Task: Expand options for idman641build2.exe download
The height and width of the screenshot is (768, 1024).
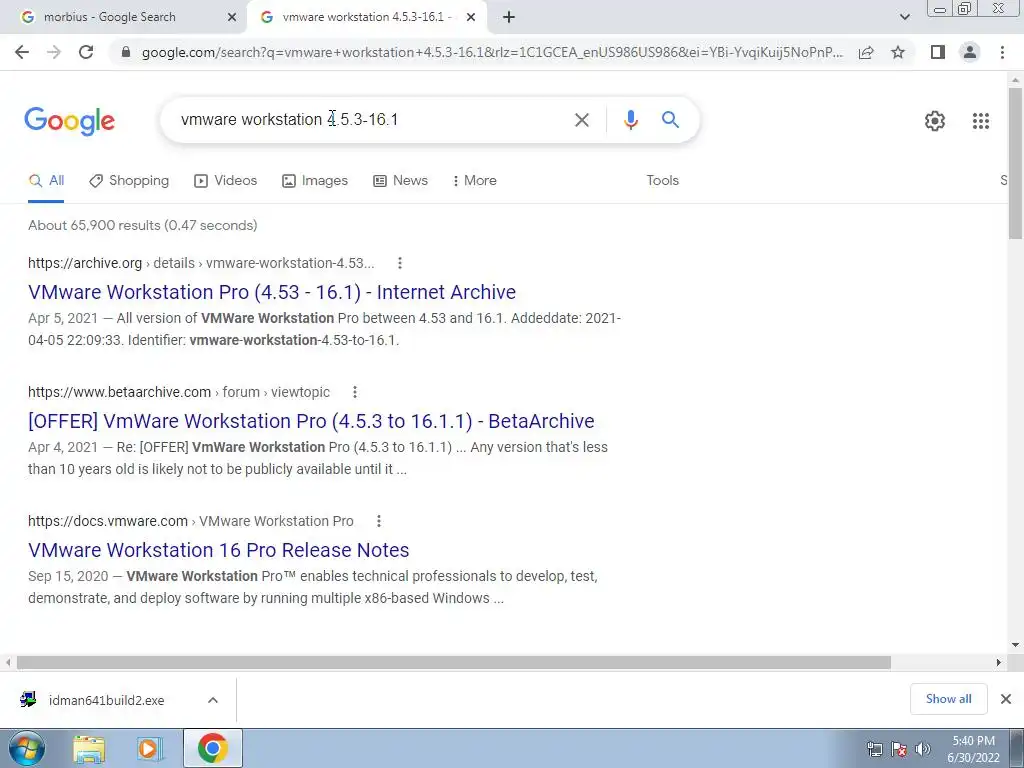Action: [212, 700]
